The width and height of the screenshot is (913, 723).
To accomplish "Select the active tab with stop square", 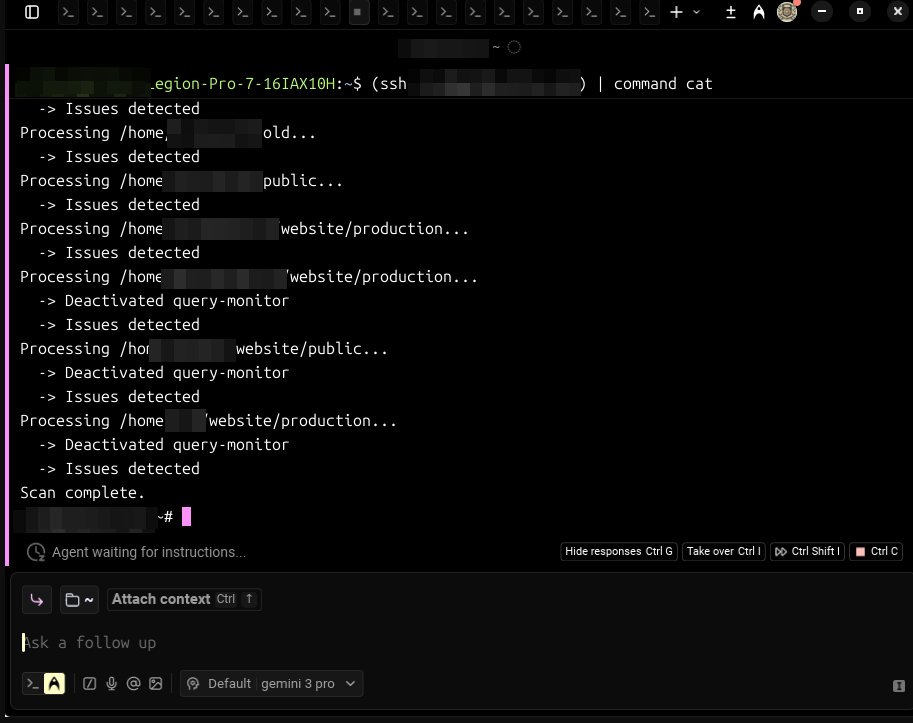I will [x=359, y=12].
